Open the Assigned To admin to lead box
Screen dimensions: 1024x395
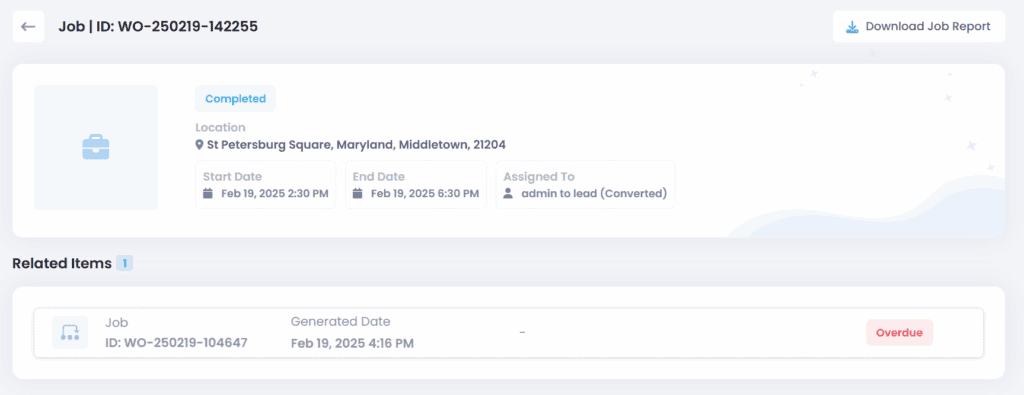point(585,185)
